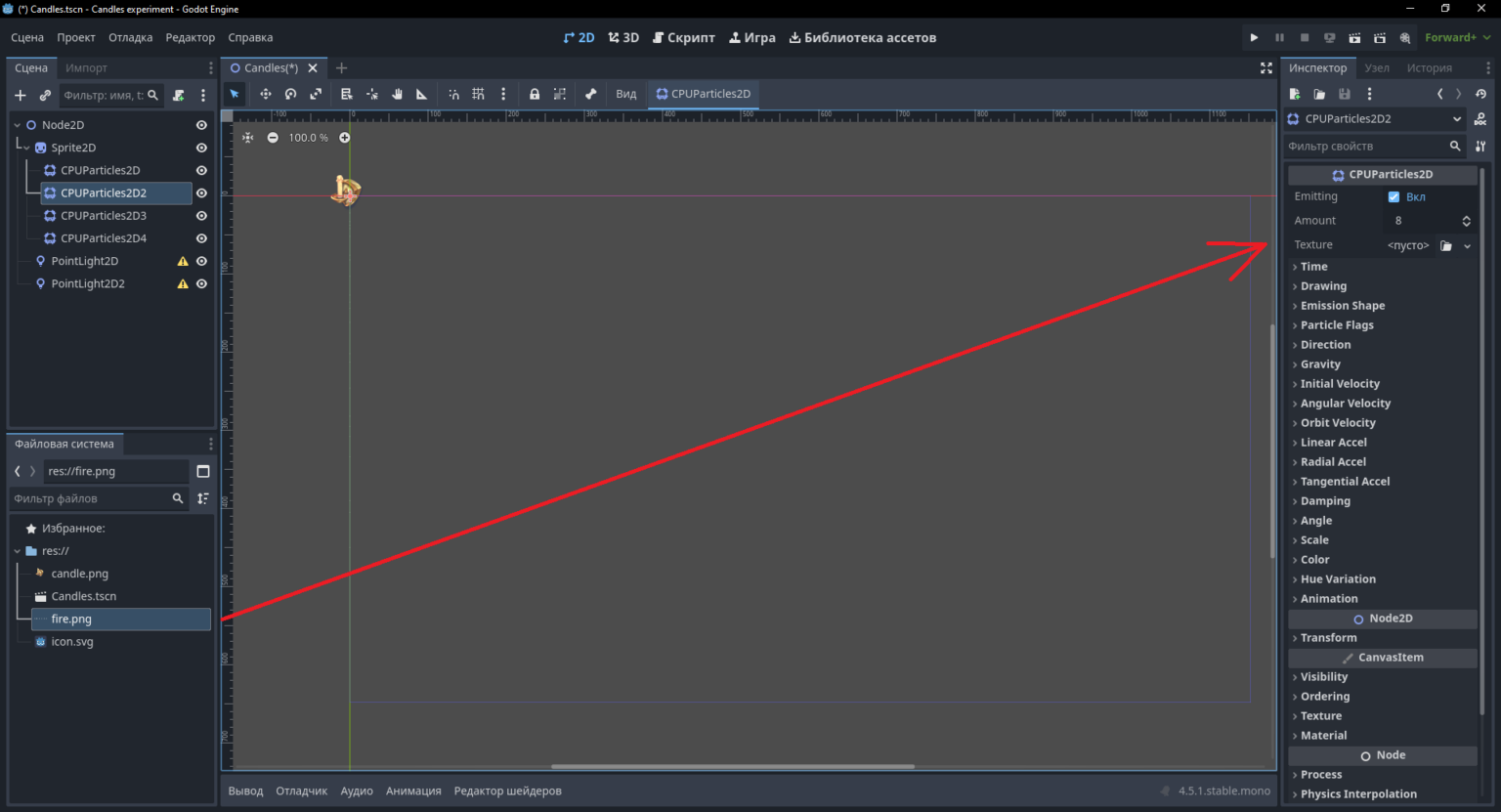The height and width of the screenshot is (812, 1501).
Task: Toggle visibility of Sprite2D node
Action: coord(201,148)
